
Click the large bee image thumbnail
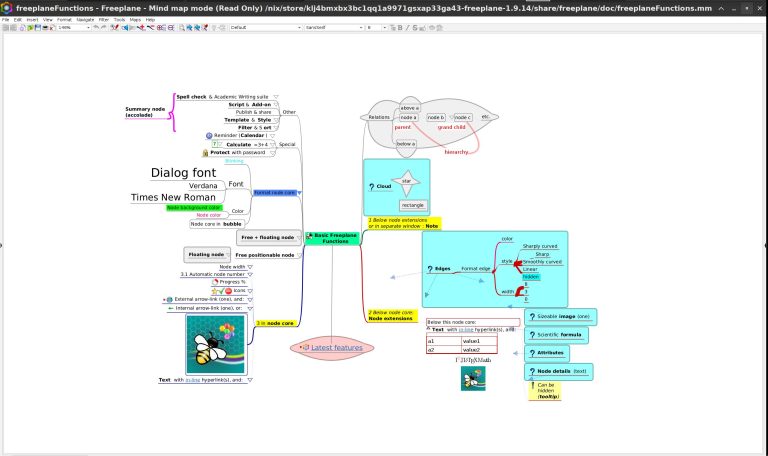[217, 345]
